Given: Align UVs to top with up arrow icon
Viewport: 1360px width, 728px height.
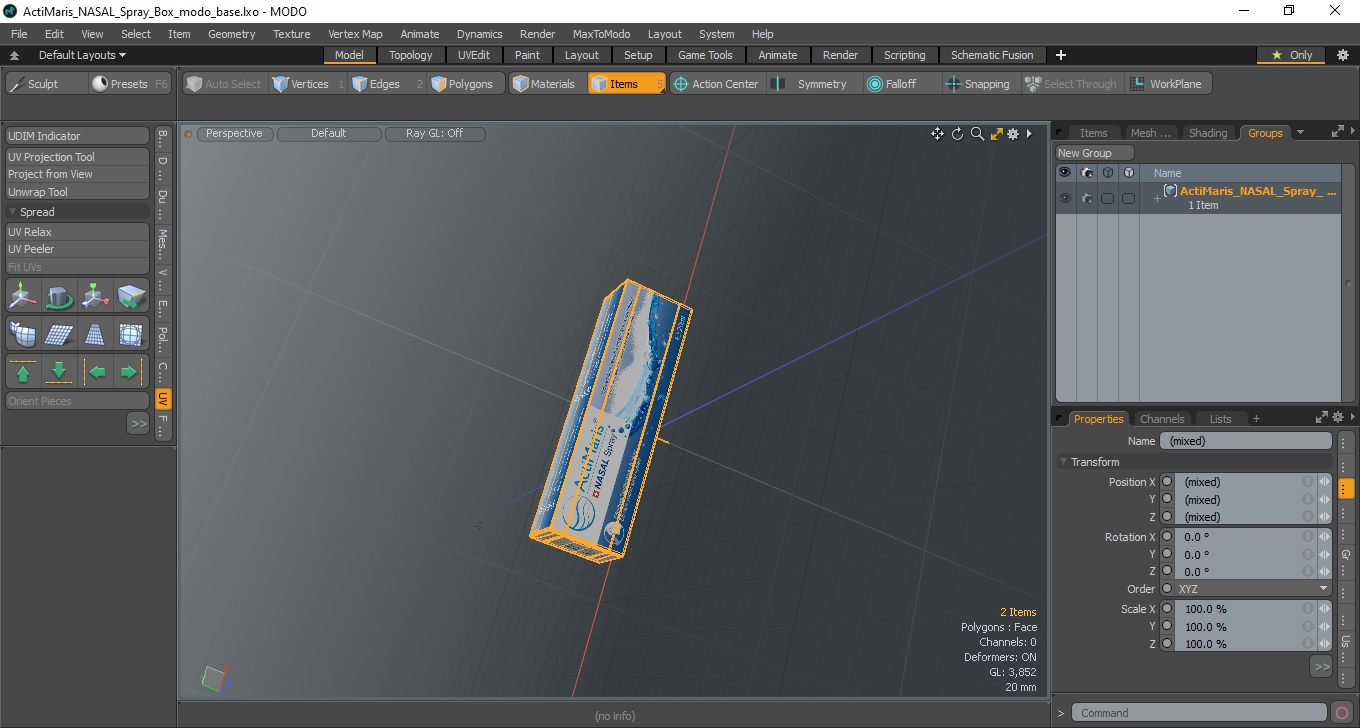Looking at the screenshot, I should (x=23, y=372).
